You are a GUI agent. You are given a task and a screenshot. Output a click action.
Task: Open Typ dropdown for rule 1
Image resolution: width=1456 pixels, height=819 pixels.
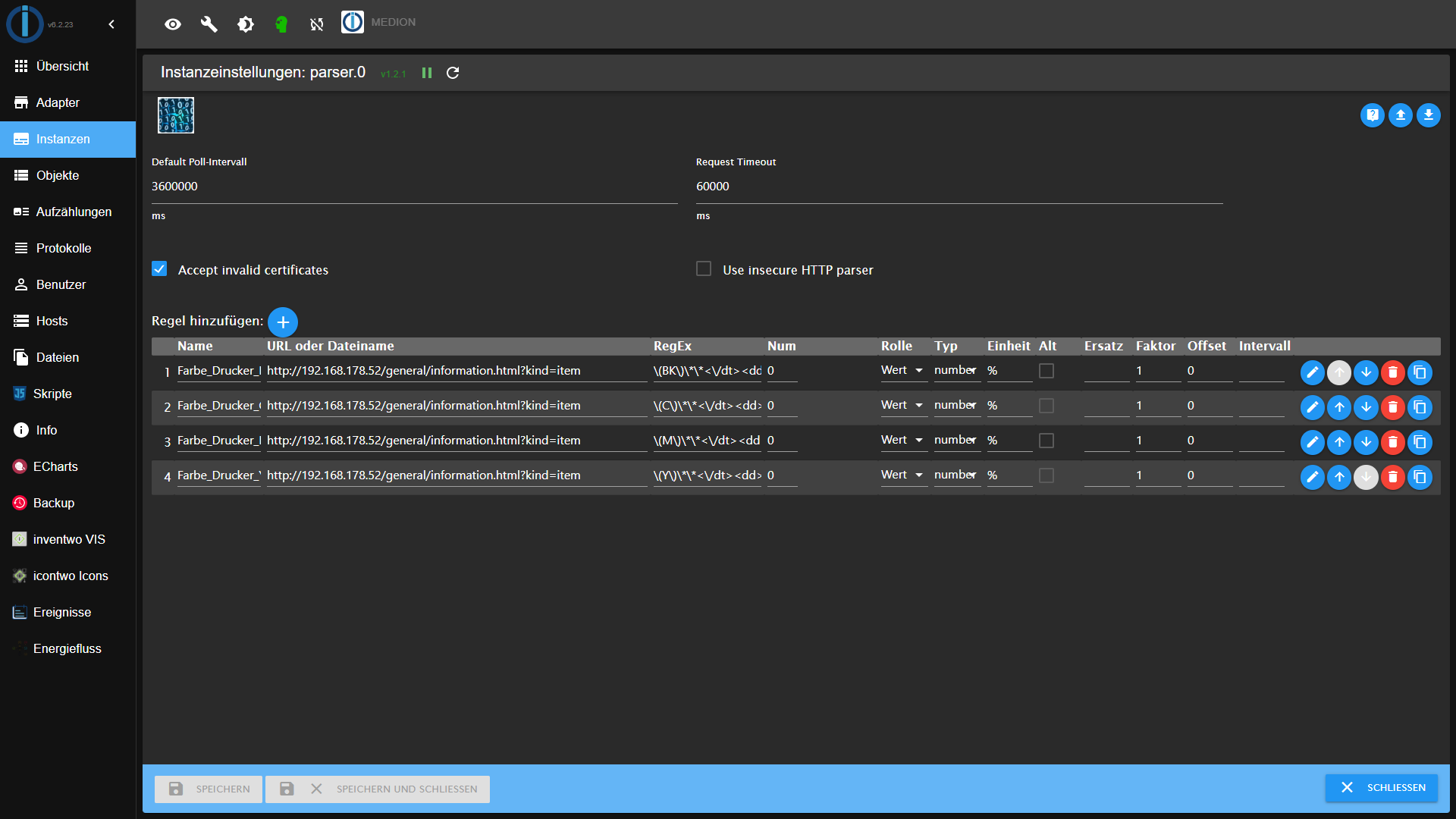click(x=957, y=371)
